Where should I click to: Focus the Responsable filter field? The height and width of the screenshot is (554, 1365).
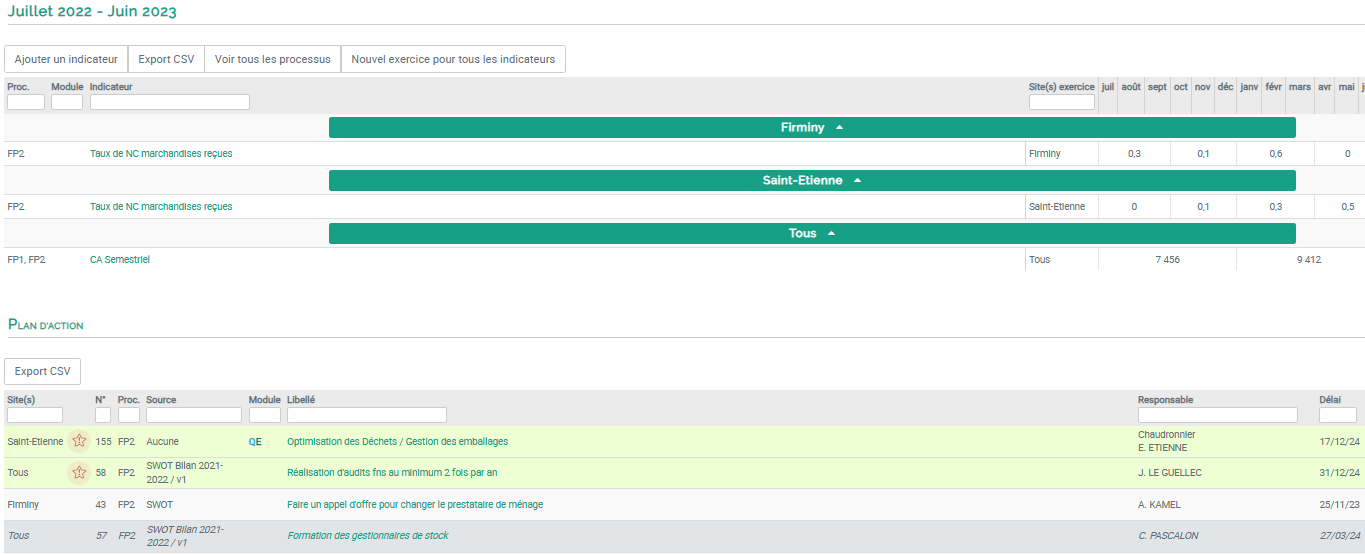1218,415
